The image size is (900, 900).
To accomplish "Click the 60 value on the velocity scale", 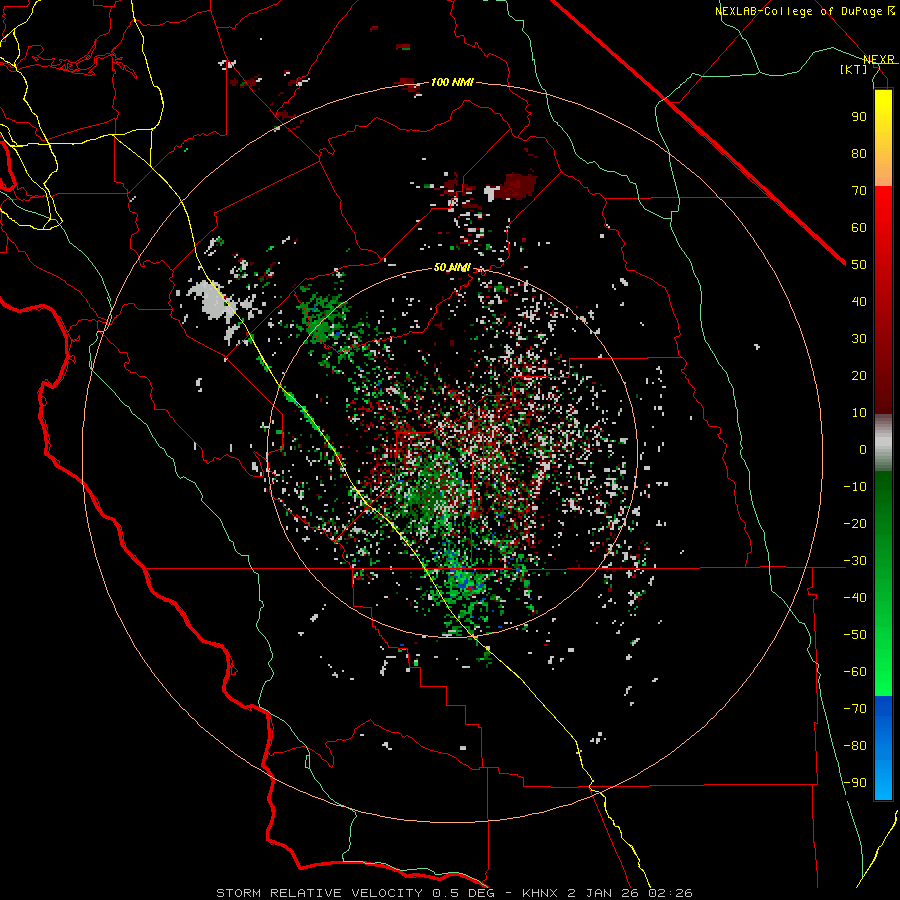I will 859,228.
